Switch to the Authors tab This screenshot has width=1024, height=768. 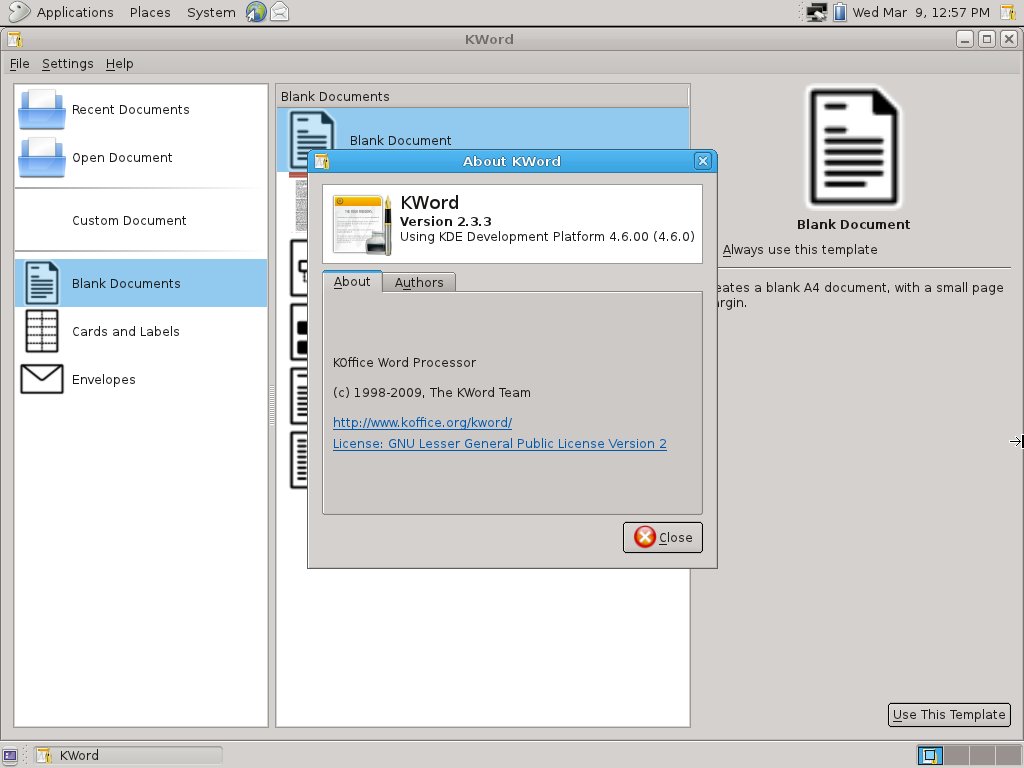click(418, 282)
